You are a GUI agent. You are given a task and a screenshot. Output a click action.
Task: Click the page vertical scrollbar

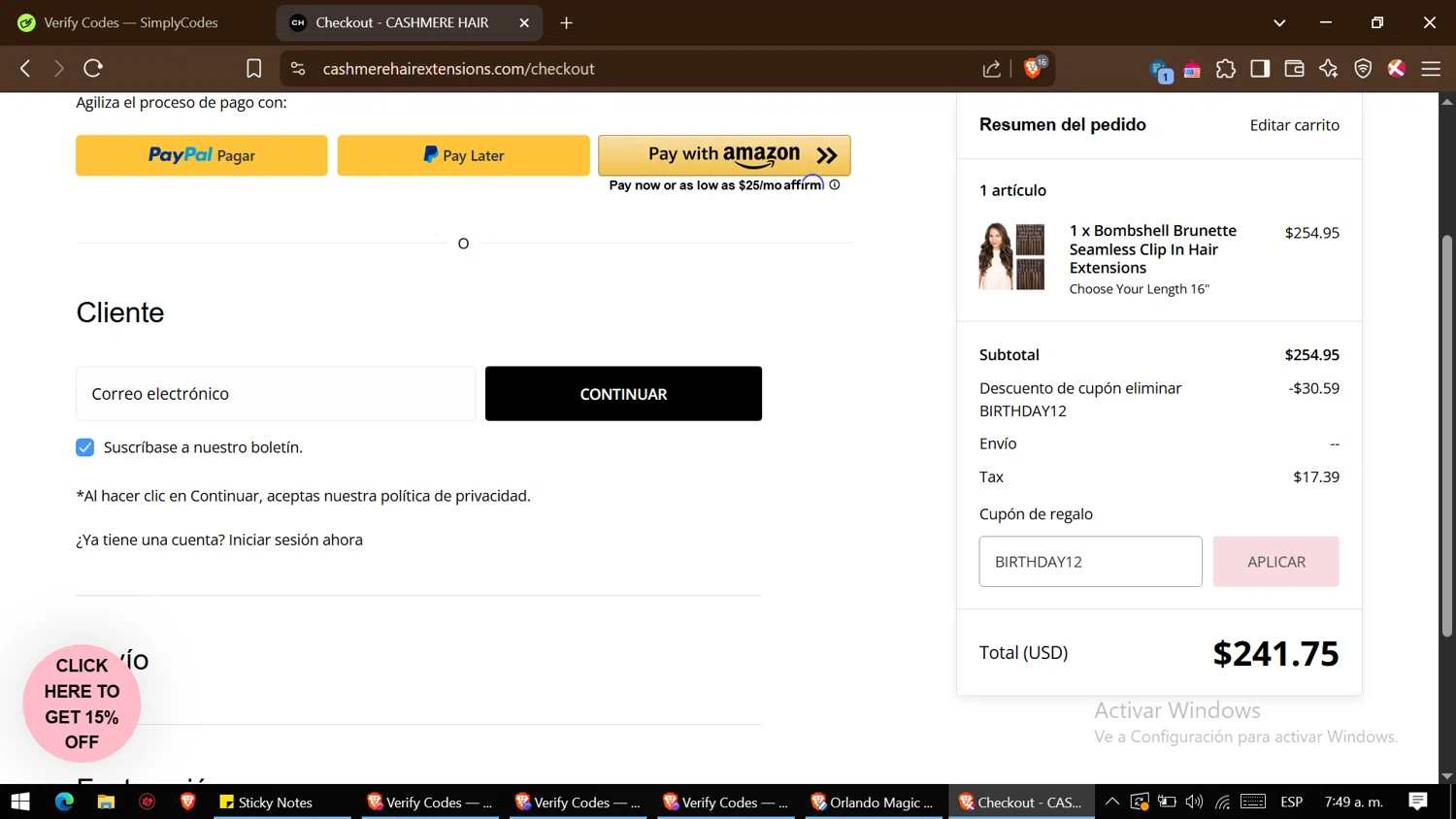pos(1447,436)
